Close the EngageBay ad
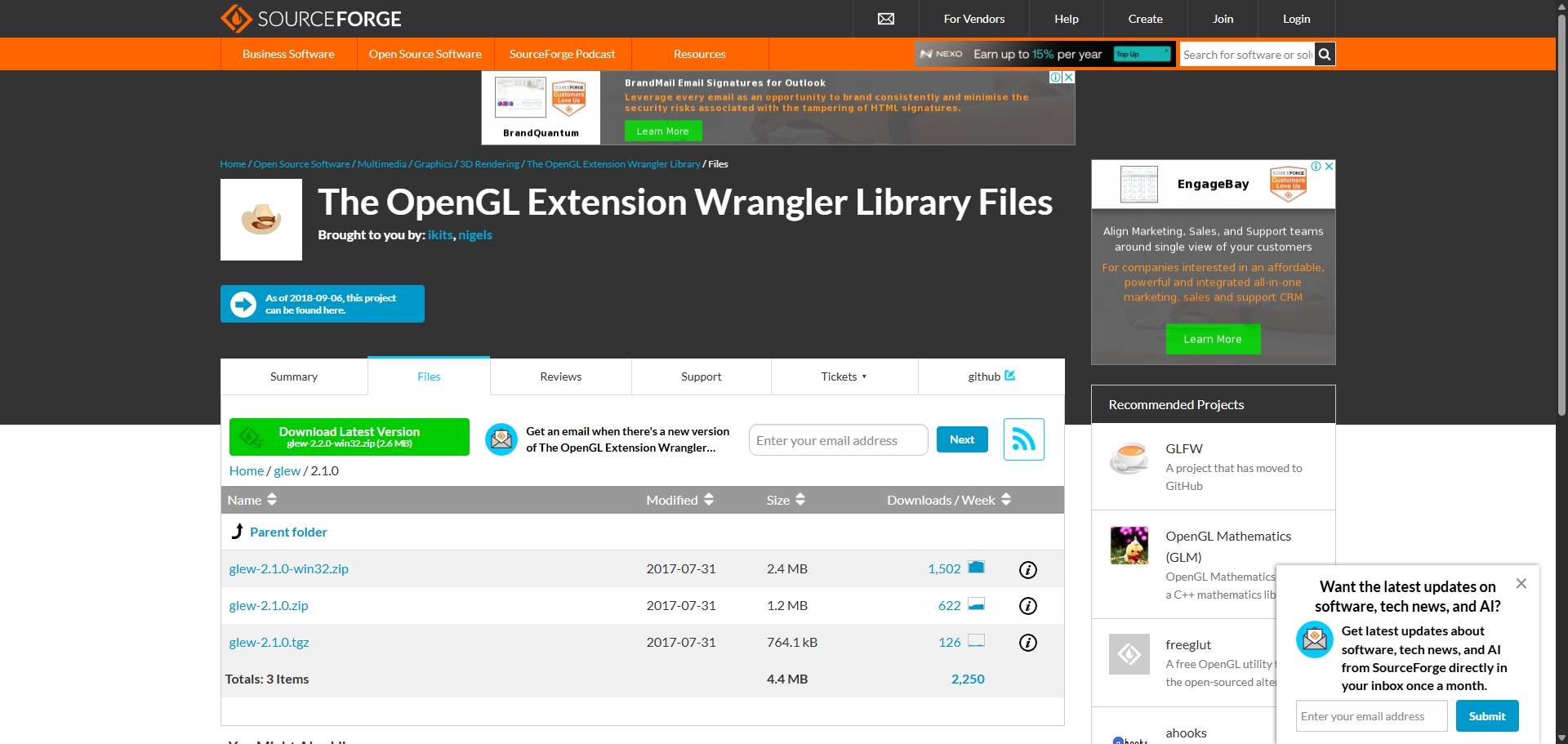This screenshot has width=1568, height=744. [x=1329, y=166]
